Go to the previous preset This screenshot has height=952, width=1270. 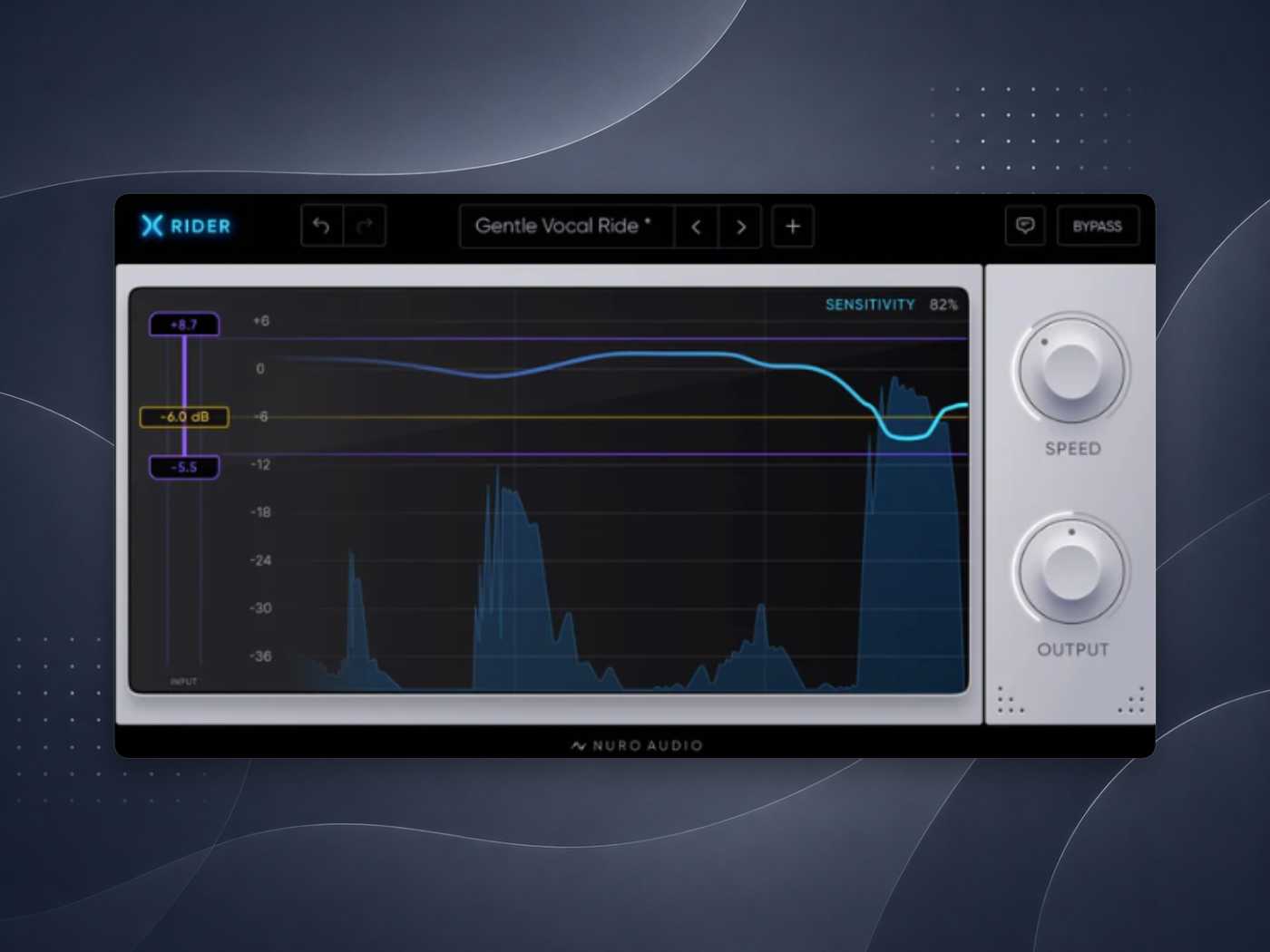point(697,227)
